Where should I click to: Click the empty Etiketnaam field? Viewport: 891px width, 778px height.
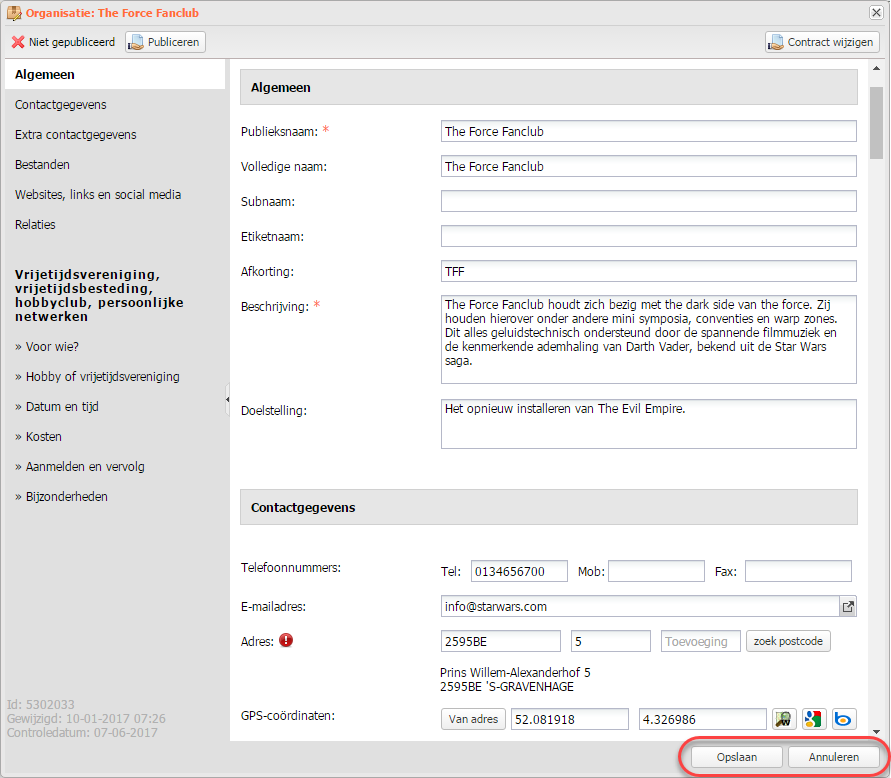pyautogui.click(x=648, y=236)
